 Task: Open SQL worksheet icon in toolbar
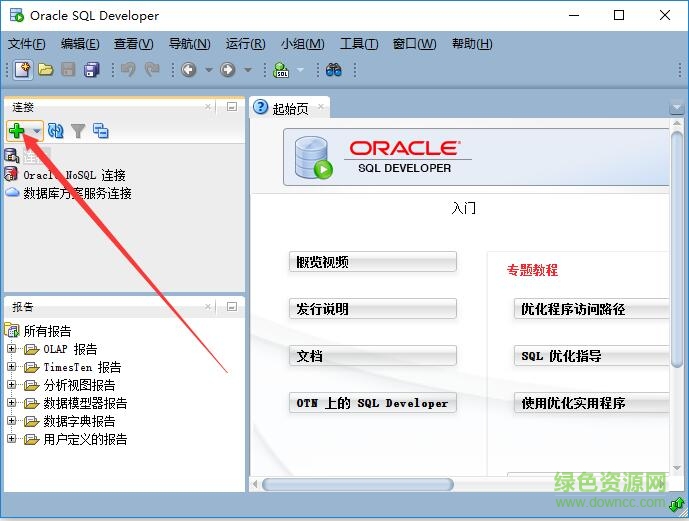(x=281, y=69)
